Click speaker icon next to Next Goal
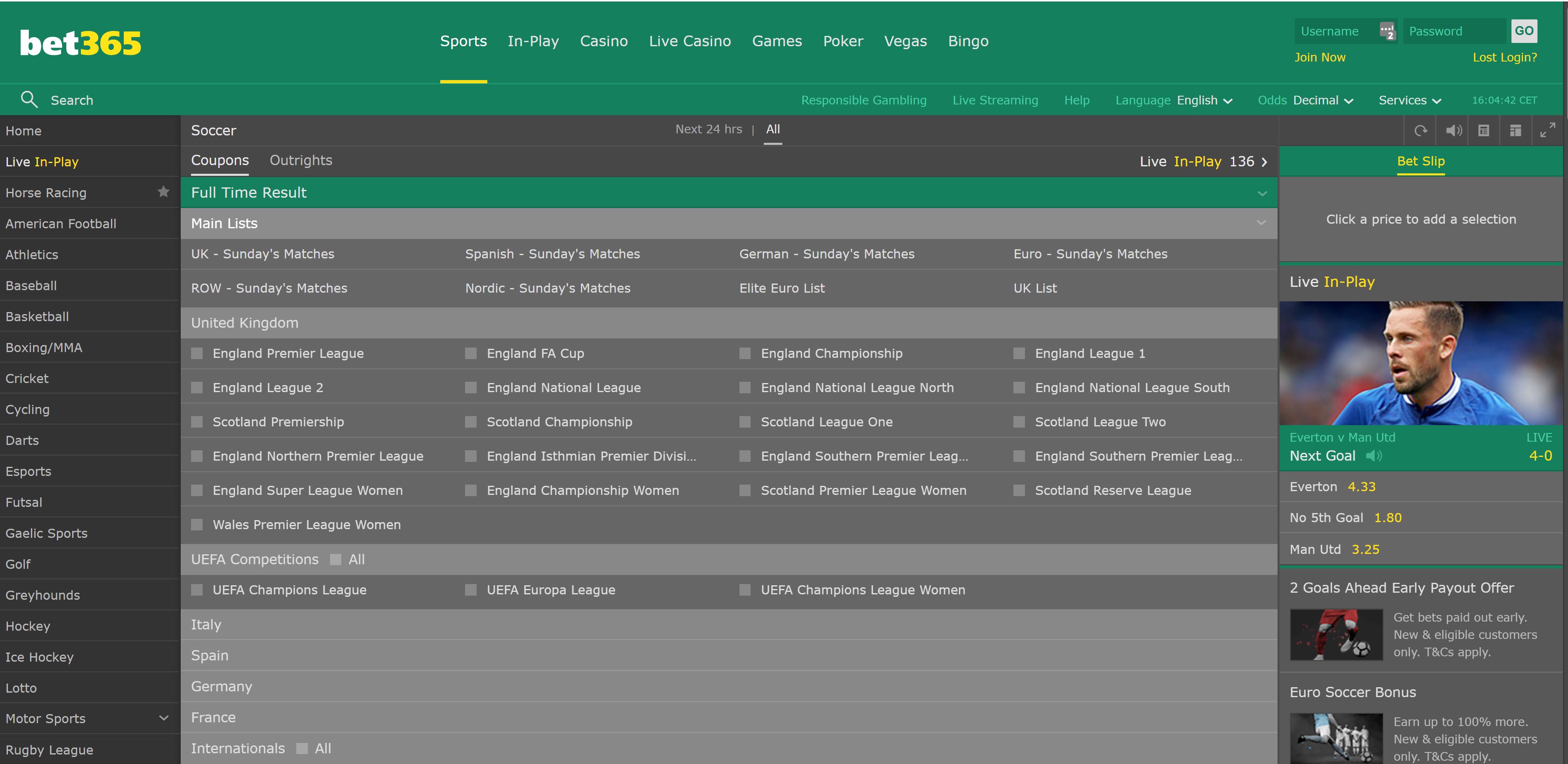Viewport: 1568px width, 764px height. pyautogui.click(x=1374, y=455)
